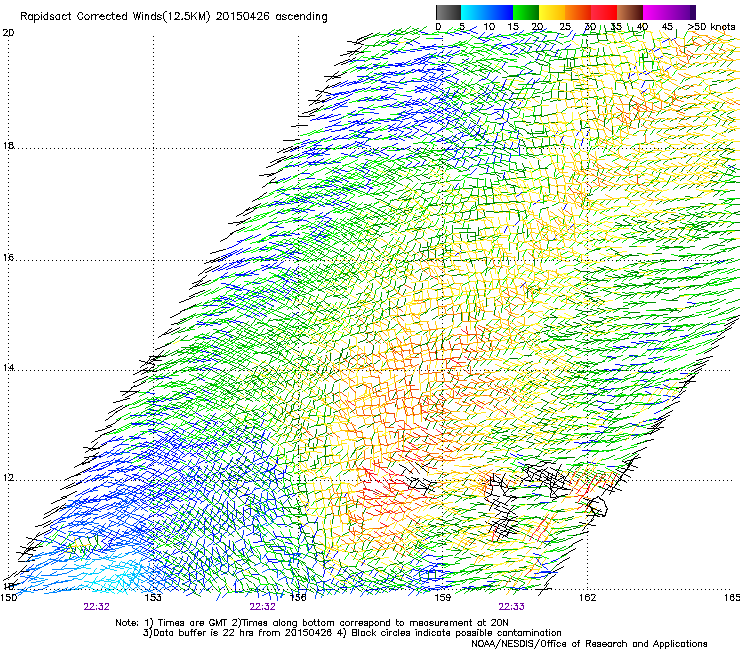Click the brown 35-40 knots color segment

(630, 12)
